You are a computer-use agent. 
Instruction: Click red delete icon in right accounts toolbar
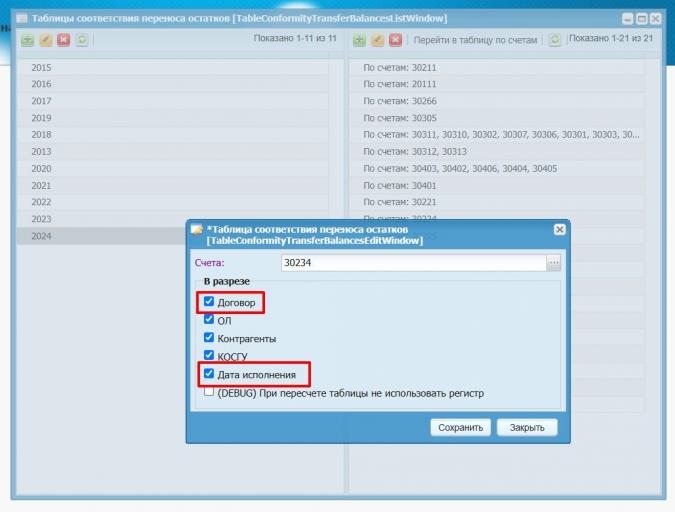[396, 40]
